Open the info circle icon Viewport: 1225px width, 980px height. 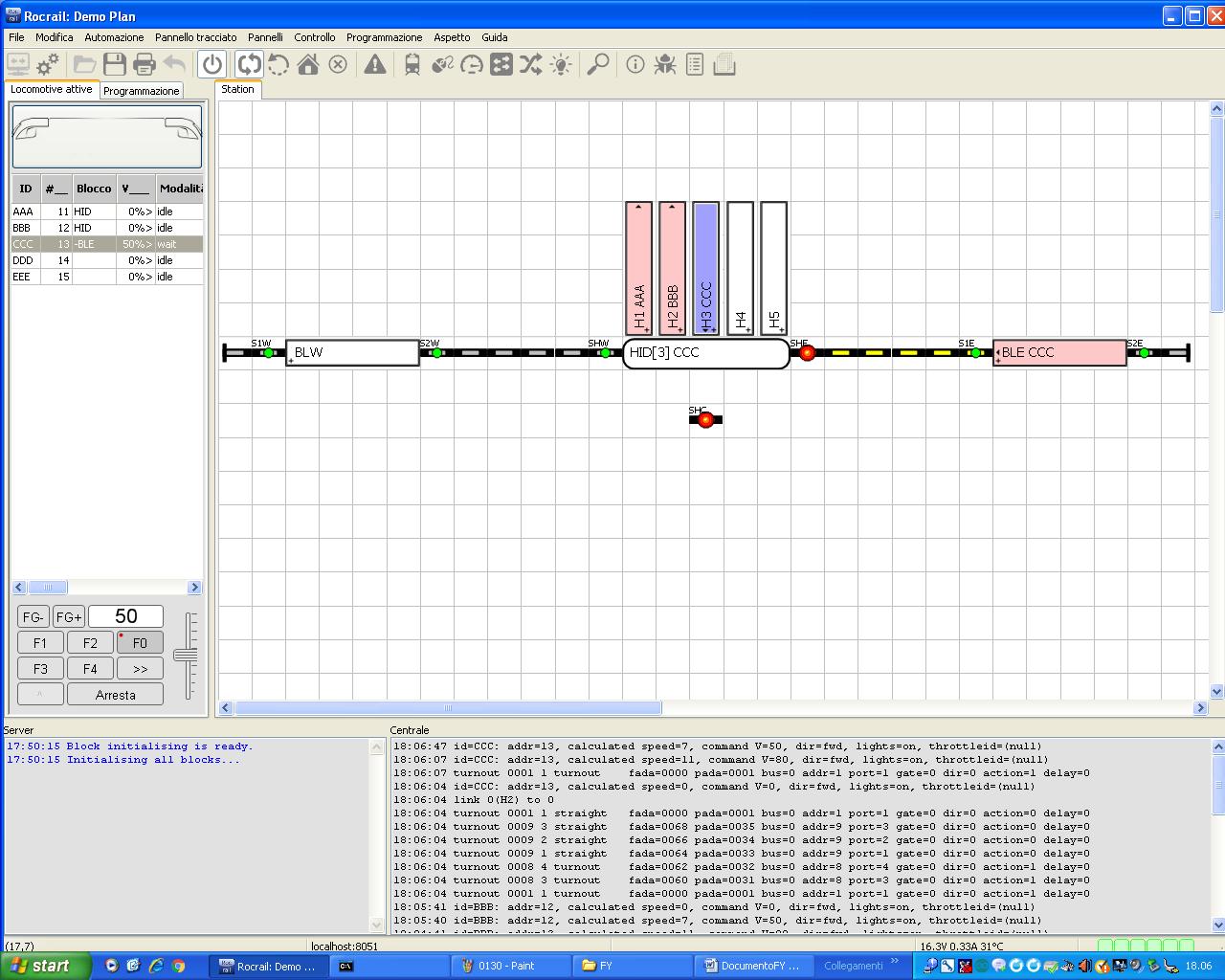coord(635,64)
